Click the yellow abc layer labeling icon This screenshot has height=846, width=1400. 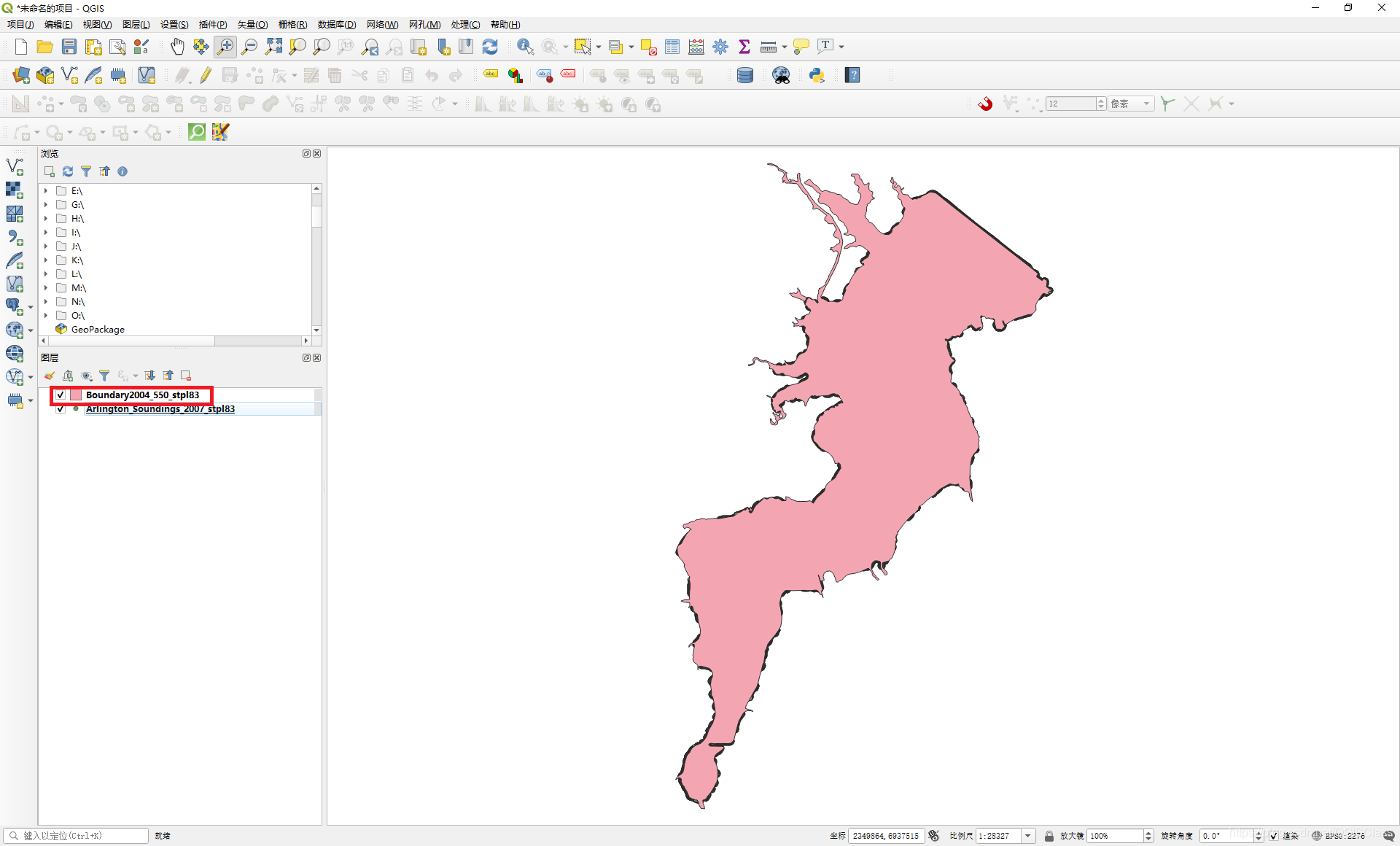[491, 75]
